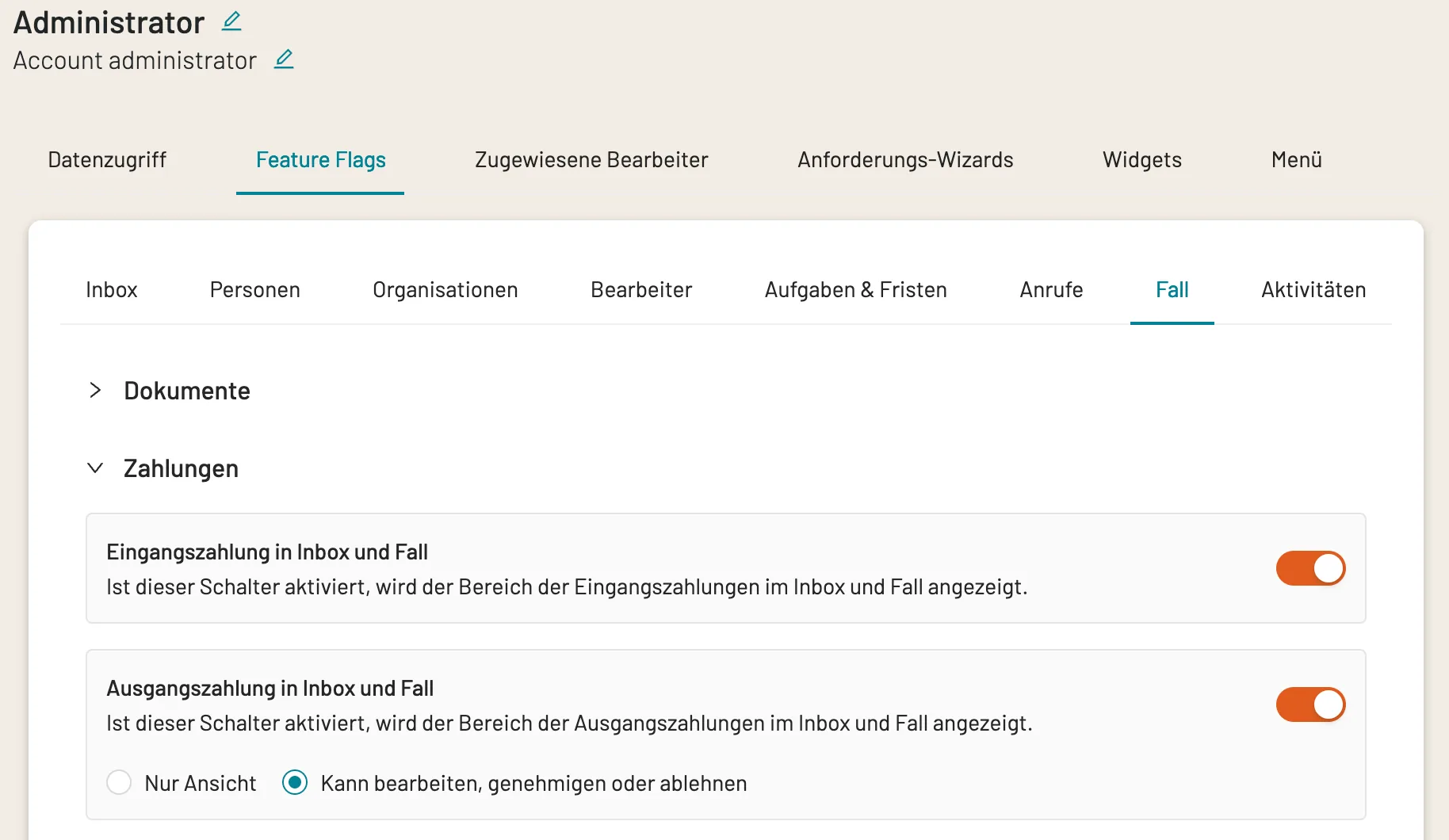This screenshot has height=840, width=1449.
Task: Disable the Eingangszahlung in Inbox und Fall toggle
Action: [1311, 568]
